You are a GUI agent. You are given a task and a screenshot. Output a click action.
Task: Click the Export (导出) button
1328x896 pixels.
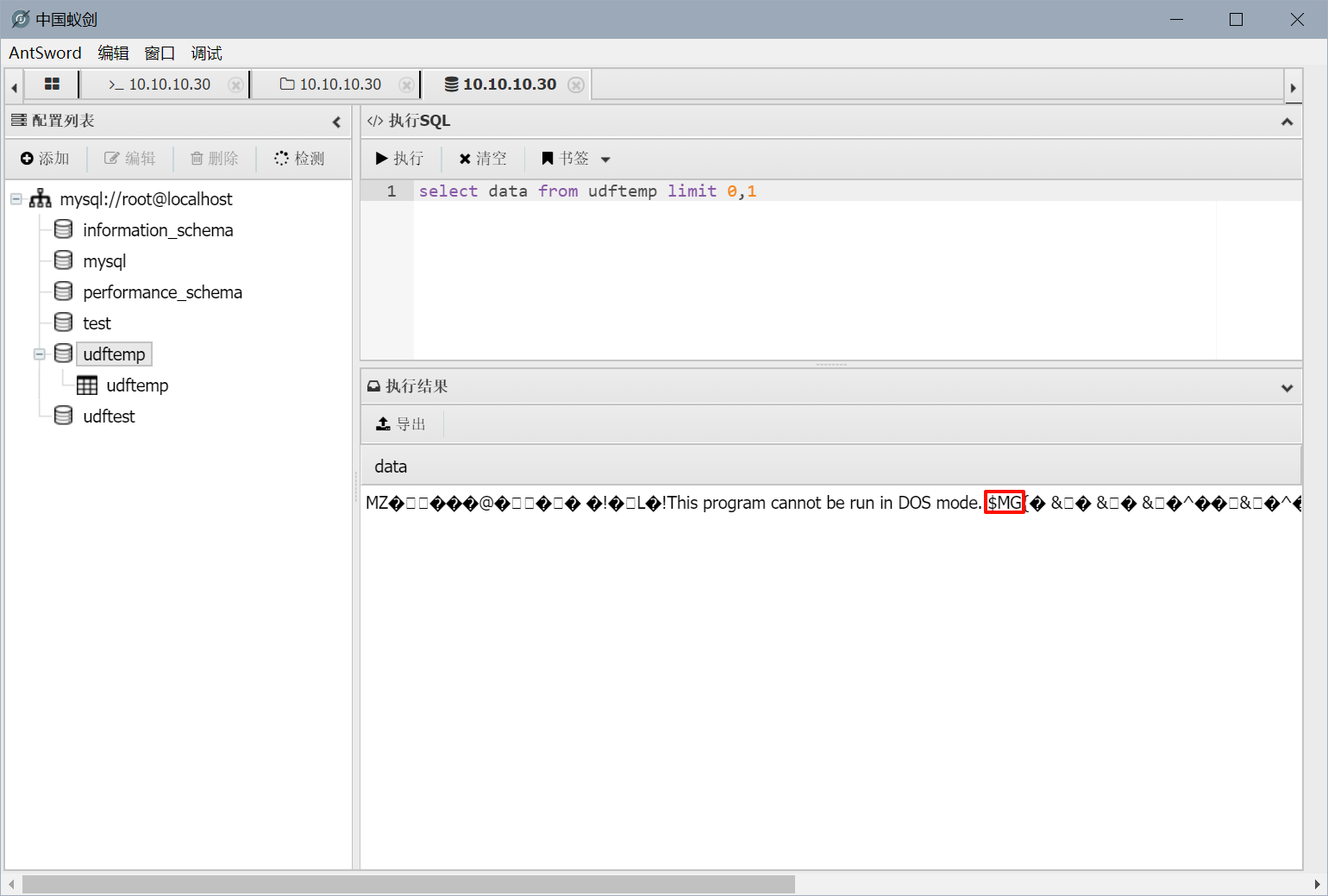coord(402,424)
